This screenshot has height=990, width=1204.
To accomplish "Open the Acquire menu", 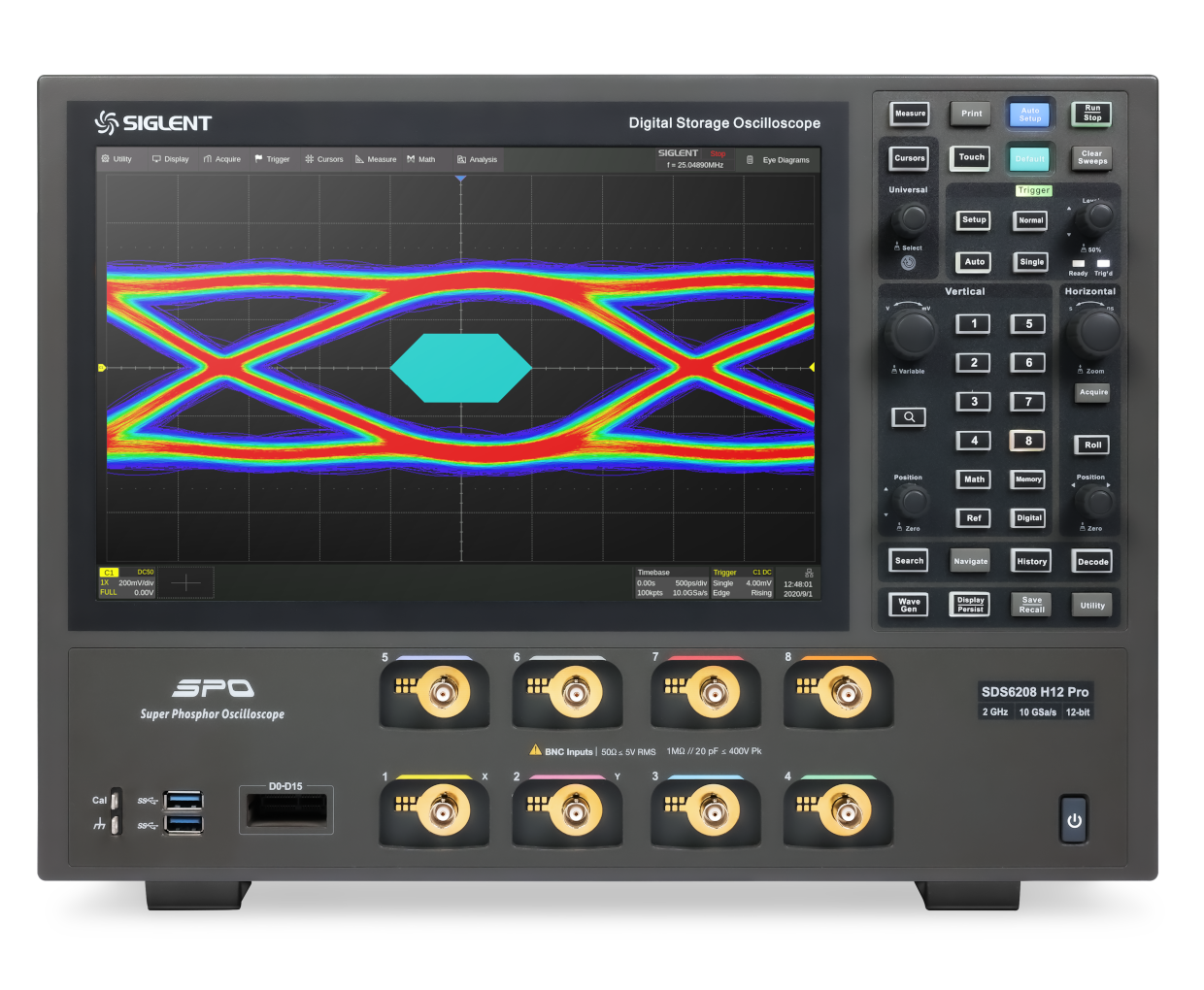I will pyautogui.click(x=221, y=159).
